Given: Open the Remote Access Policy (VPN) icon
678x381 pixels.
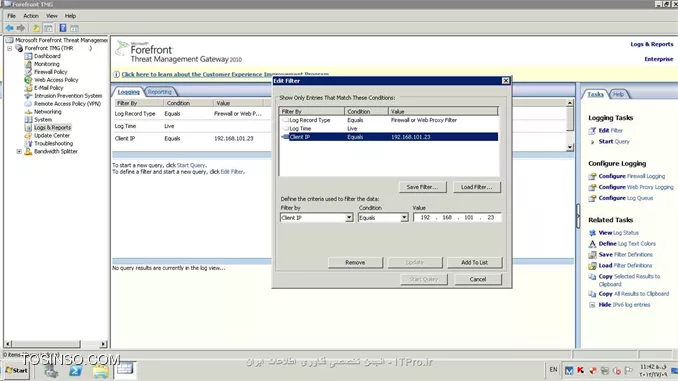Looking at the screenshot, I should (x=28, y=104).
